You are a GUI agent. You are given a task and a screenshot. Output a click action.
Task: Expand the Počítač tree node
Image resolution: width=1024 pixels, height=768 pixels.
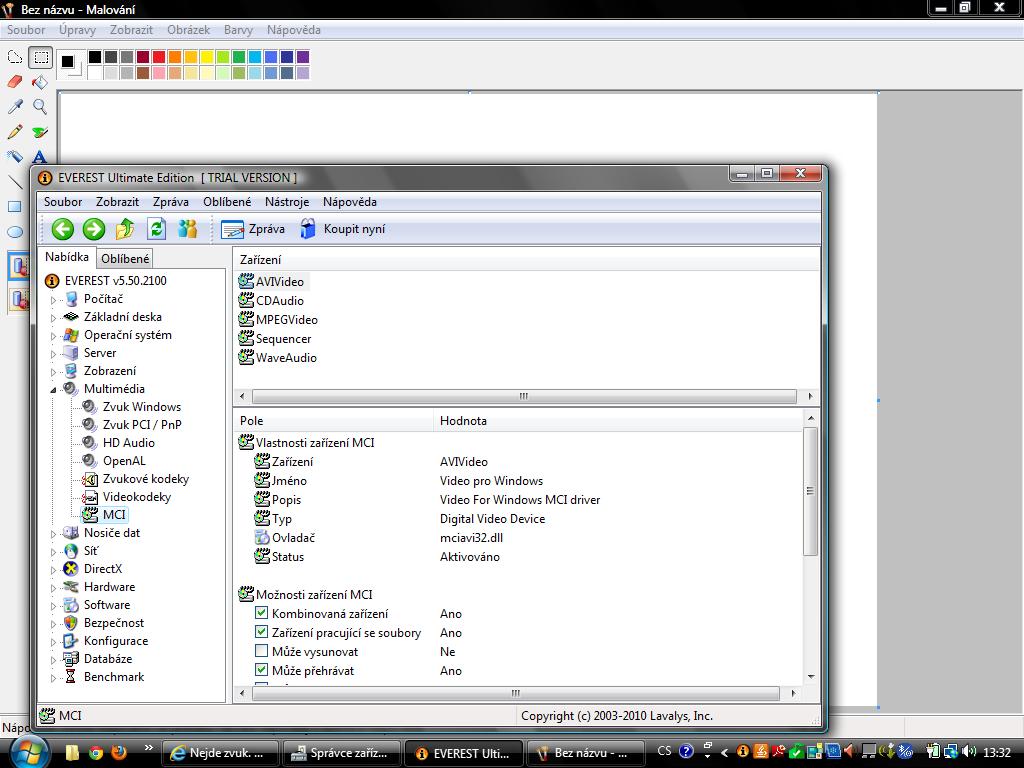point(54,300)
